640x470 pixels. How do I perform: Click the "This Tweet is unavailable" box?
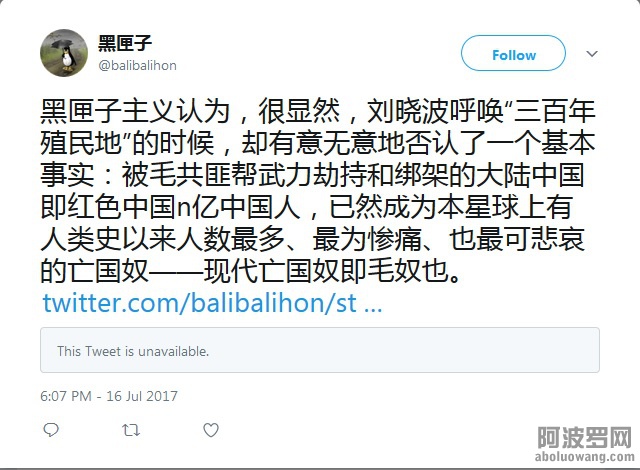tap(320, 350)
